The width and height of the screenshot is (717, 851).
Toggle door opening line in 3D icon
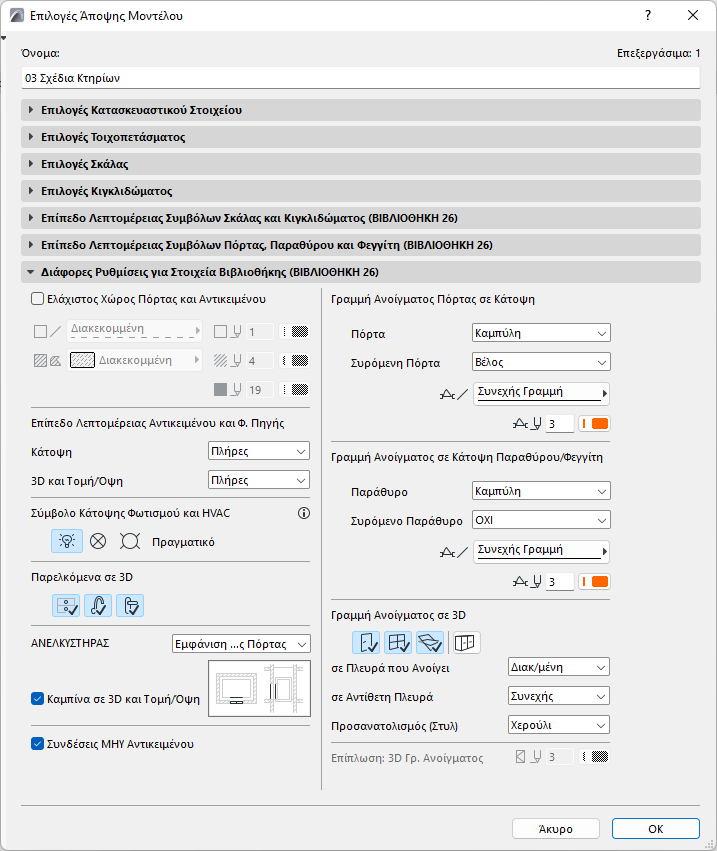(366, 643)
